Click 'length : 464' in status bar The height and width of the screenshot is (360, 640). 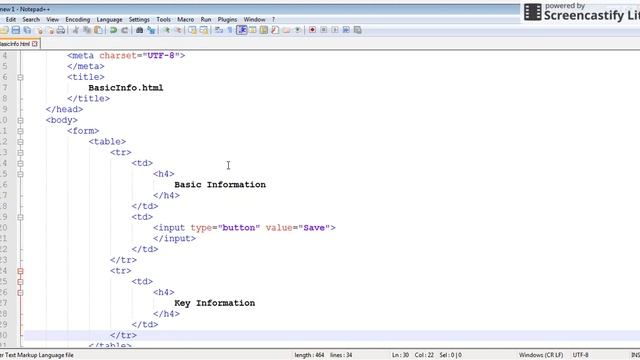(309, 355)
